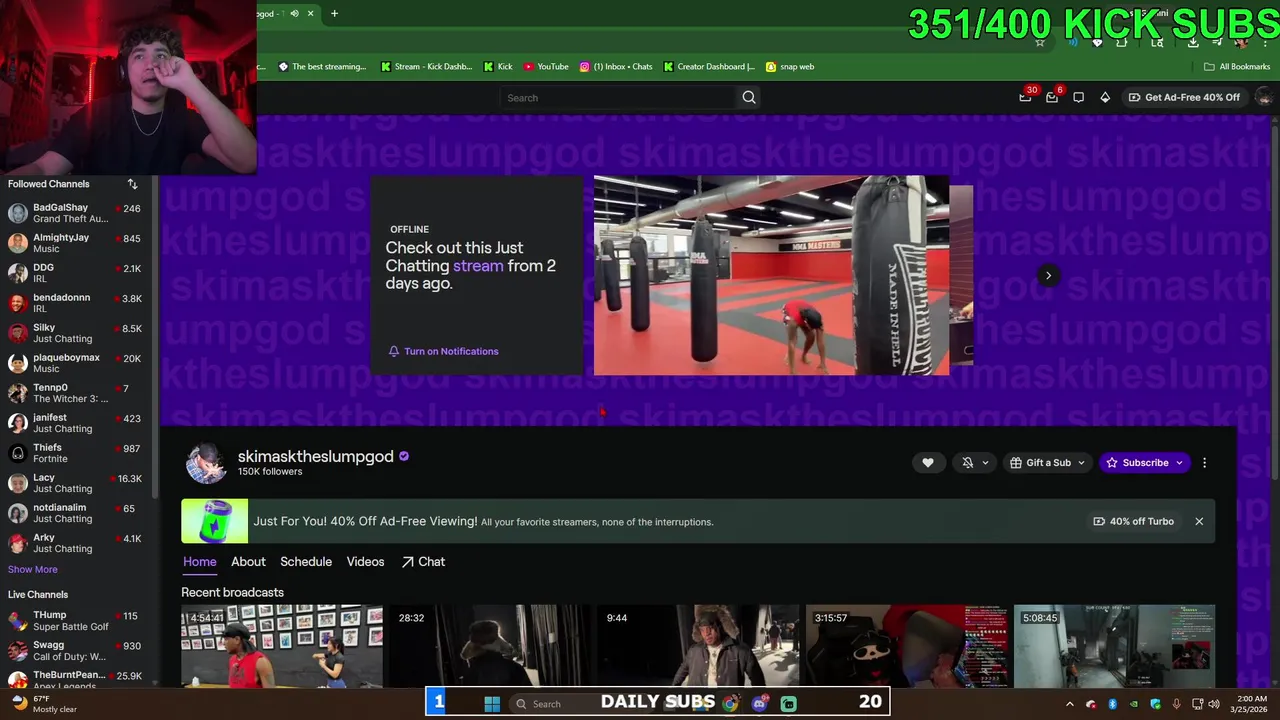Open the Windows Start menu
1280x720 pixels.
coord(492,703)
